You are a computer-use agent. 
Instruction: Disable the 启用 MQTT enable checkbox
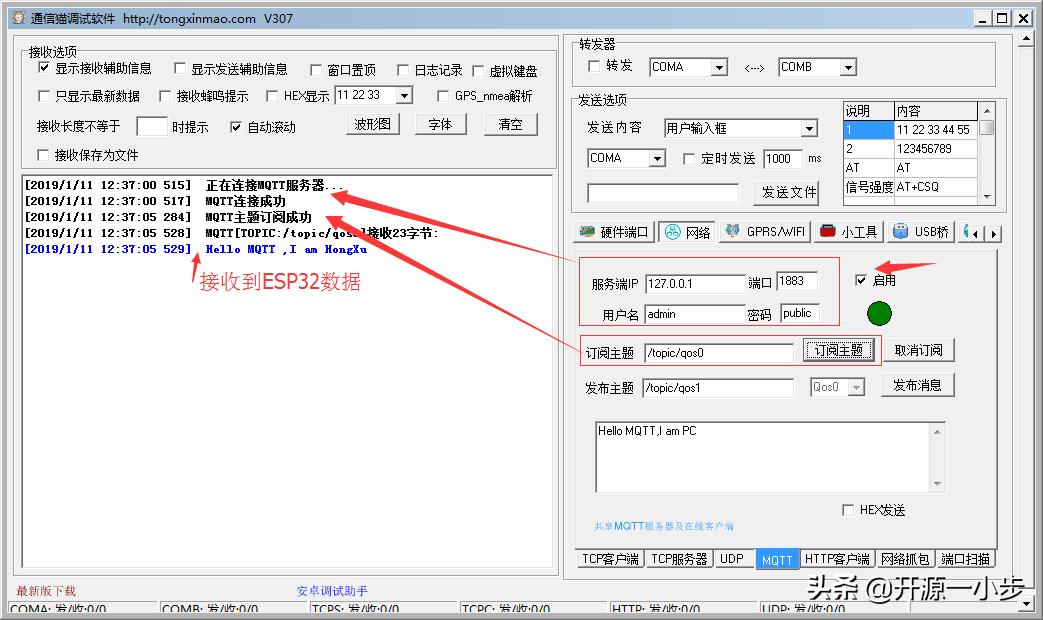click(862, 280)
